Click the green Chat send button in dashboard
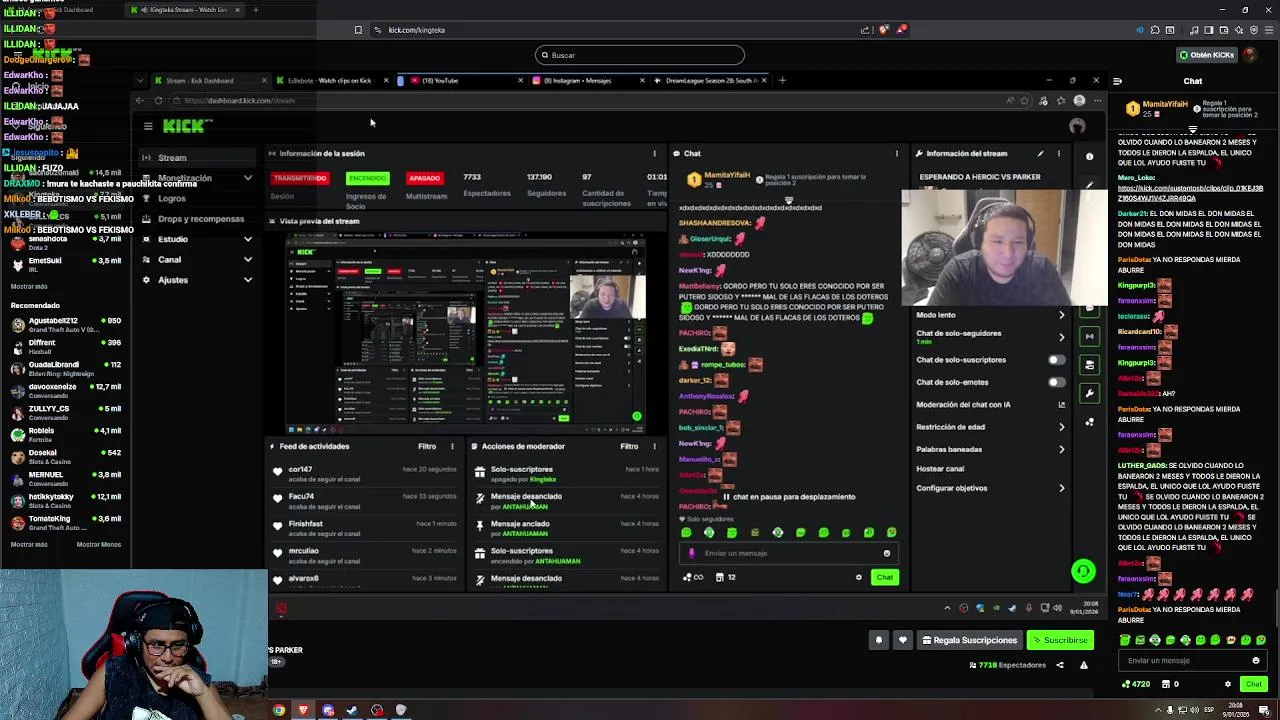 (885, 577)
